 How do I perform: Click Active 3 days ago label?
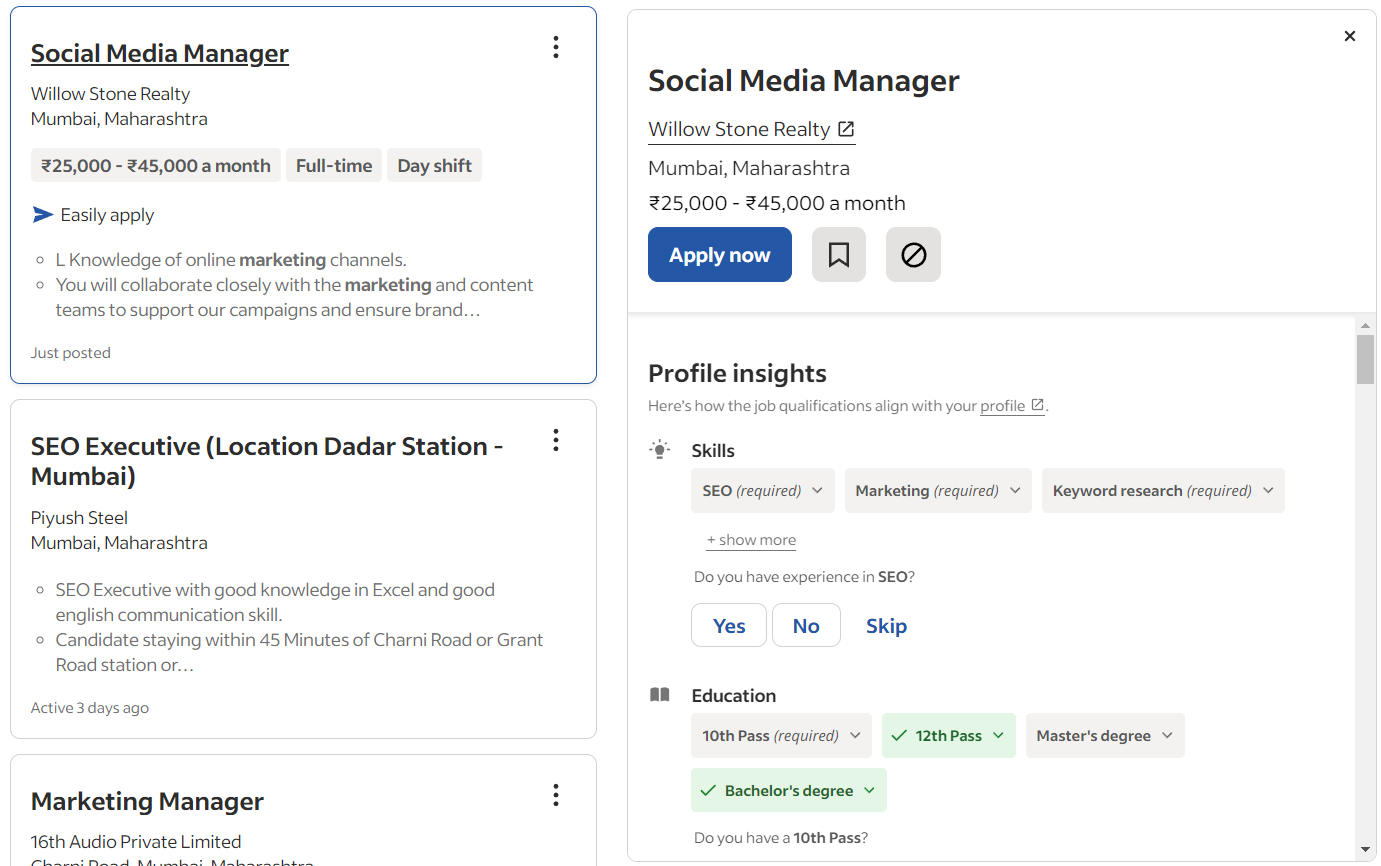(90, 708)
